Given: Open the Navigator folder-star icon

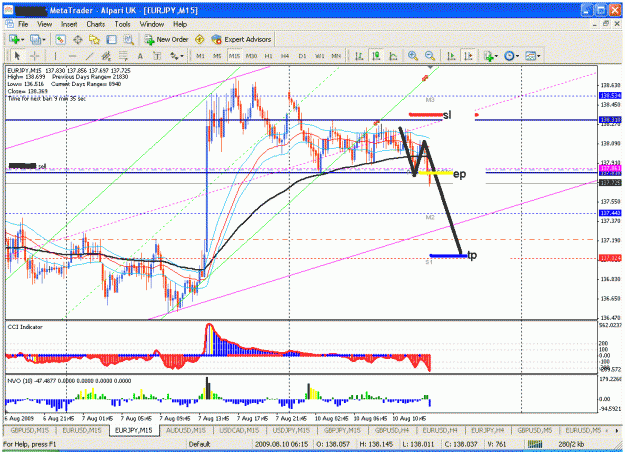Looking at the screenshot, I should 94,39.
